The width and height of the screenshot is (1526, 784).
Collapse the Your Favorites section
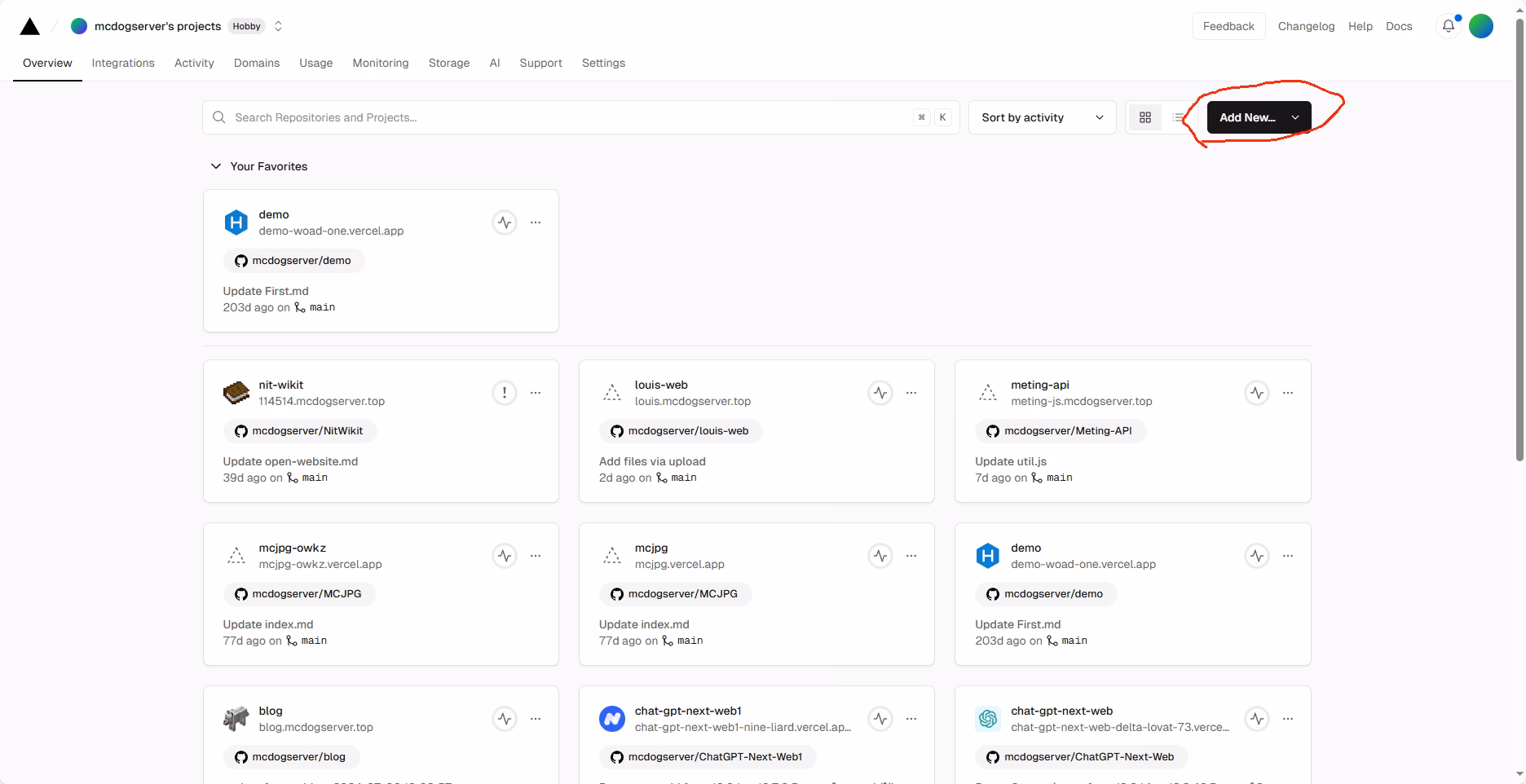(216, 166)
